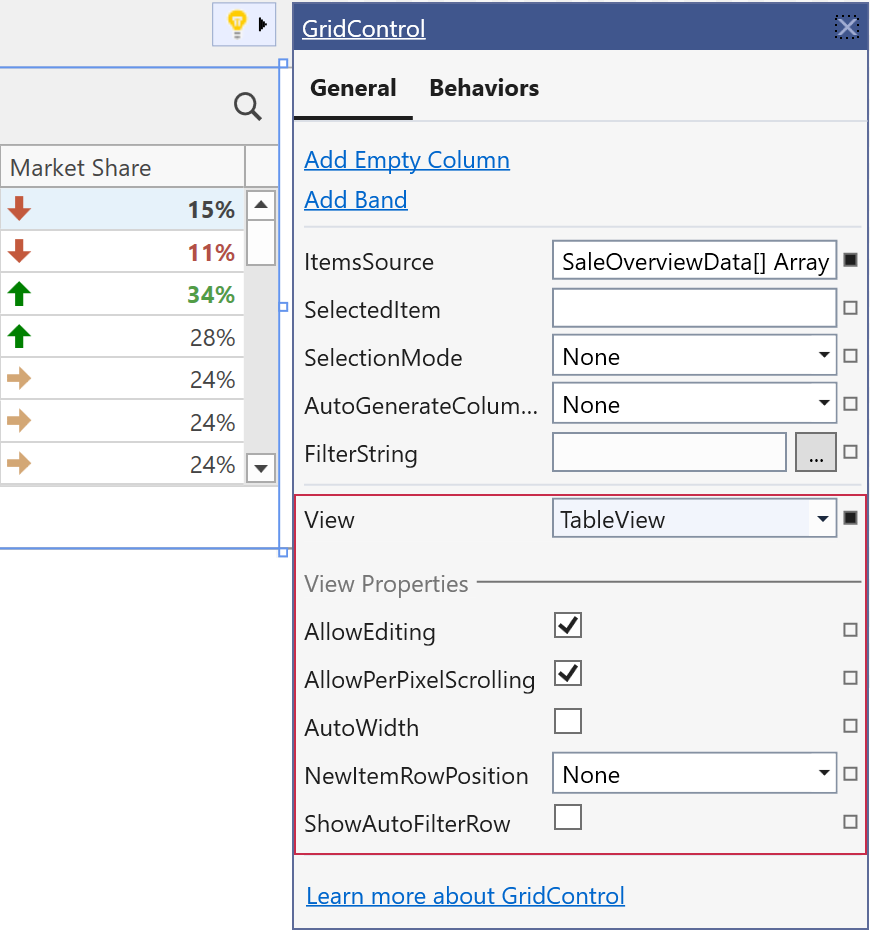Screen dimensions: 870x930
Task: Uncheck the AllowEditing checkbox
Action: click(568, 626)
